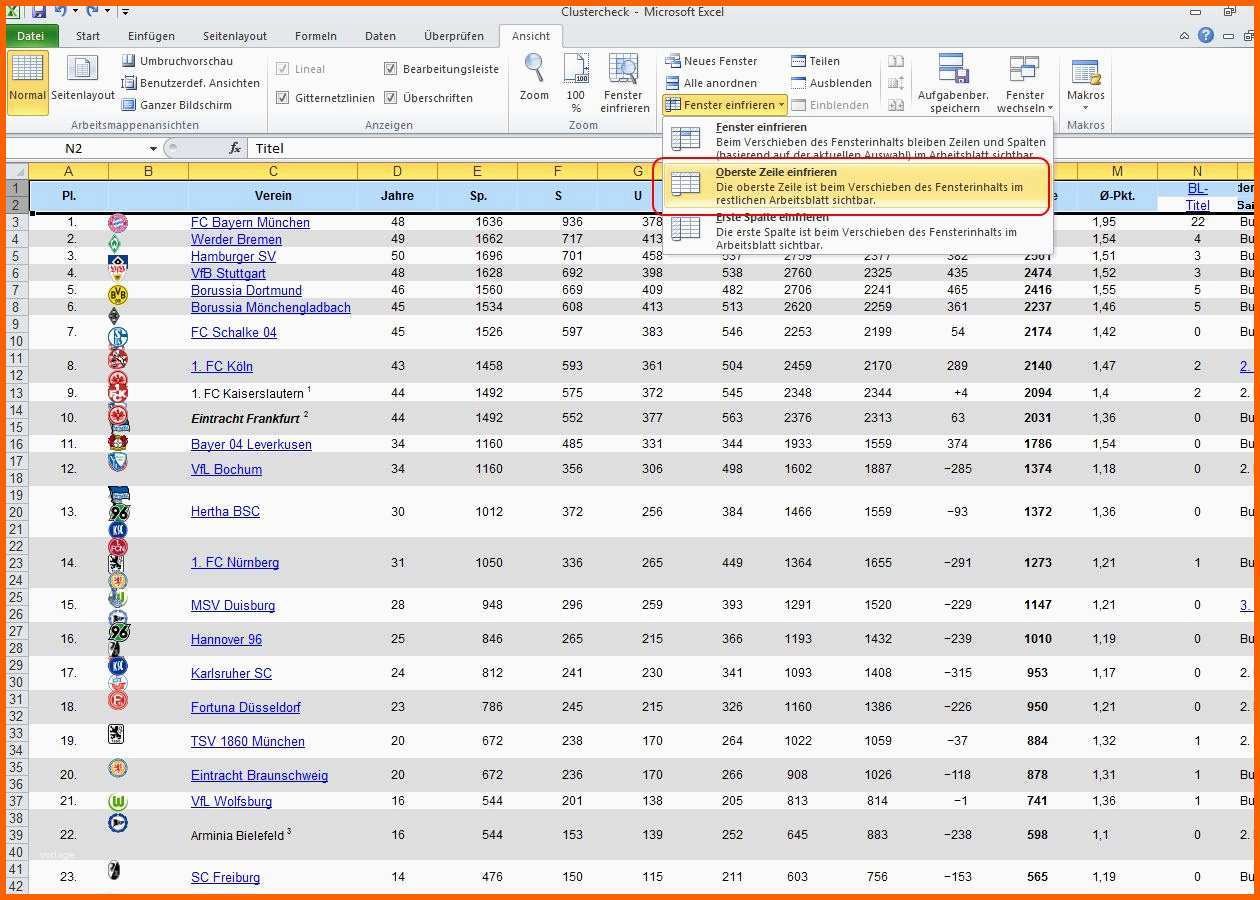Open Excel help question mark
Screen dimensions: 1260x900
pos(1206,35)
